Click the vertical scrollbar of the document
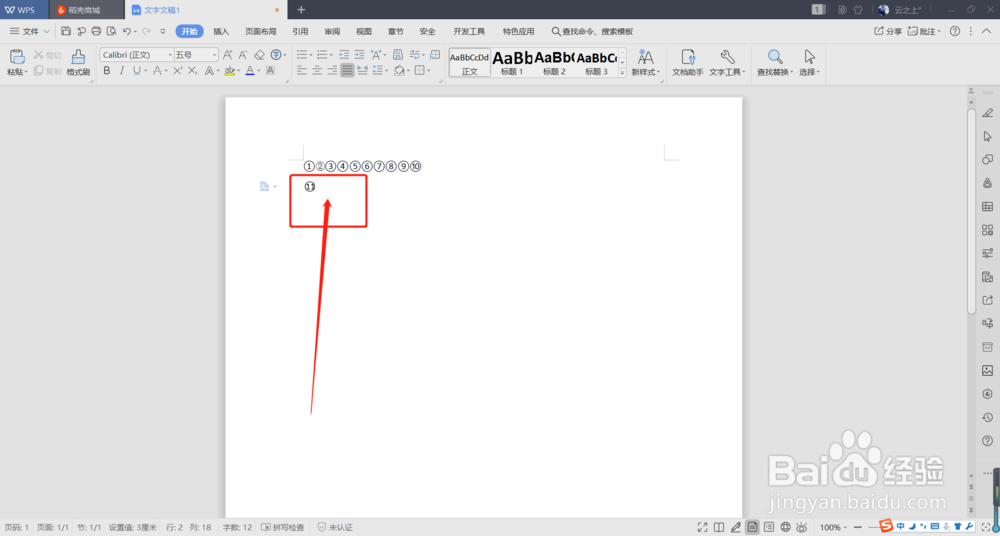The width and height of the screenshot is (1000, 536). (971, 211)
